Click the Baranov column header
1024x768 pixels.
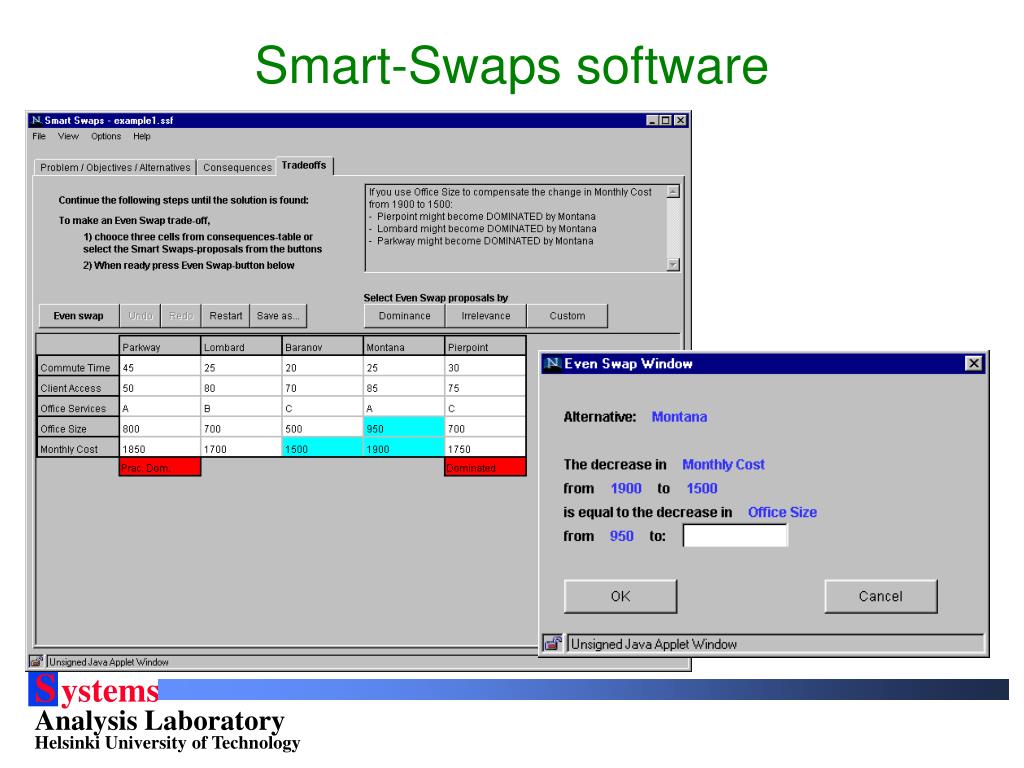coord(322,347)
